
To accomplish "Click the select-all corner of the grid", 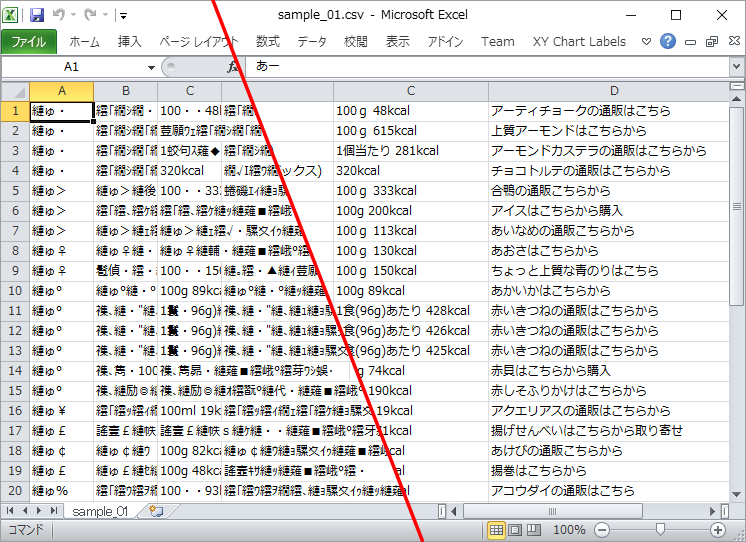I will point(15,91).
